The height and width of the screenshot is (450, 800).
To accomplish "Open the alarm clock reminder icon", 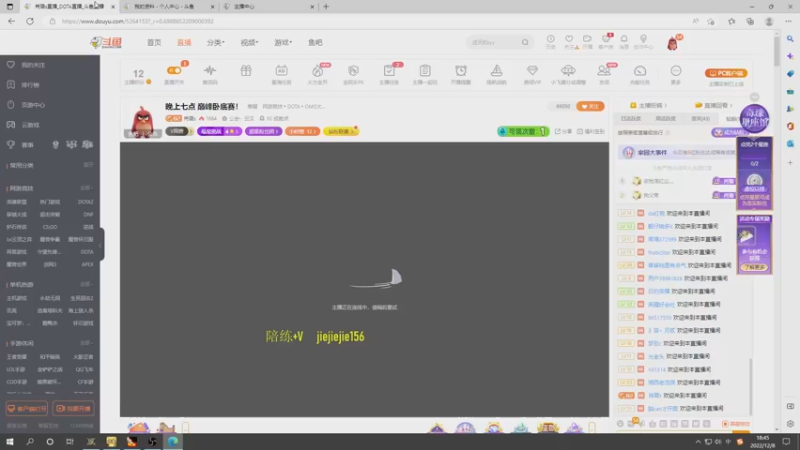I will (461, 70).
